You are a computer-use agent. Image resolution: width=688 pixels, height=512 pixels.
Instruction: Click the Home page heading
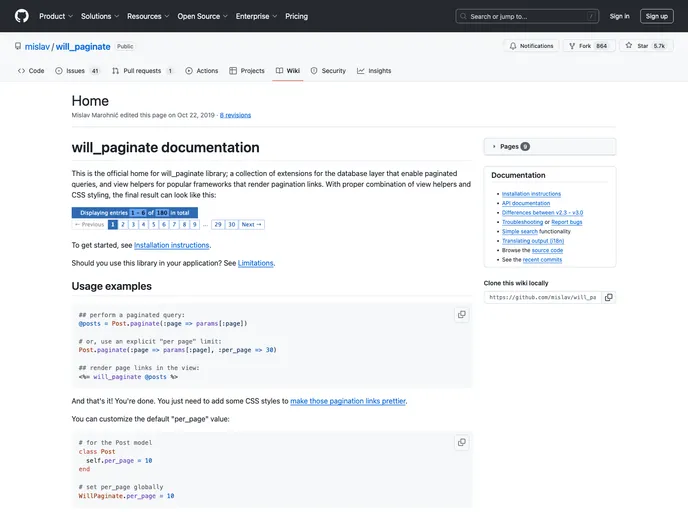[90, 101]
